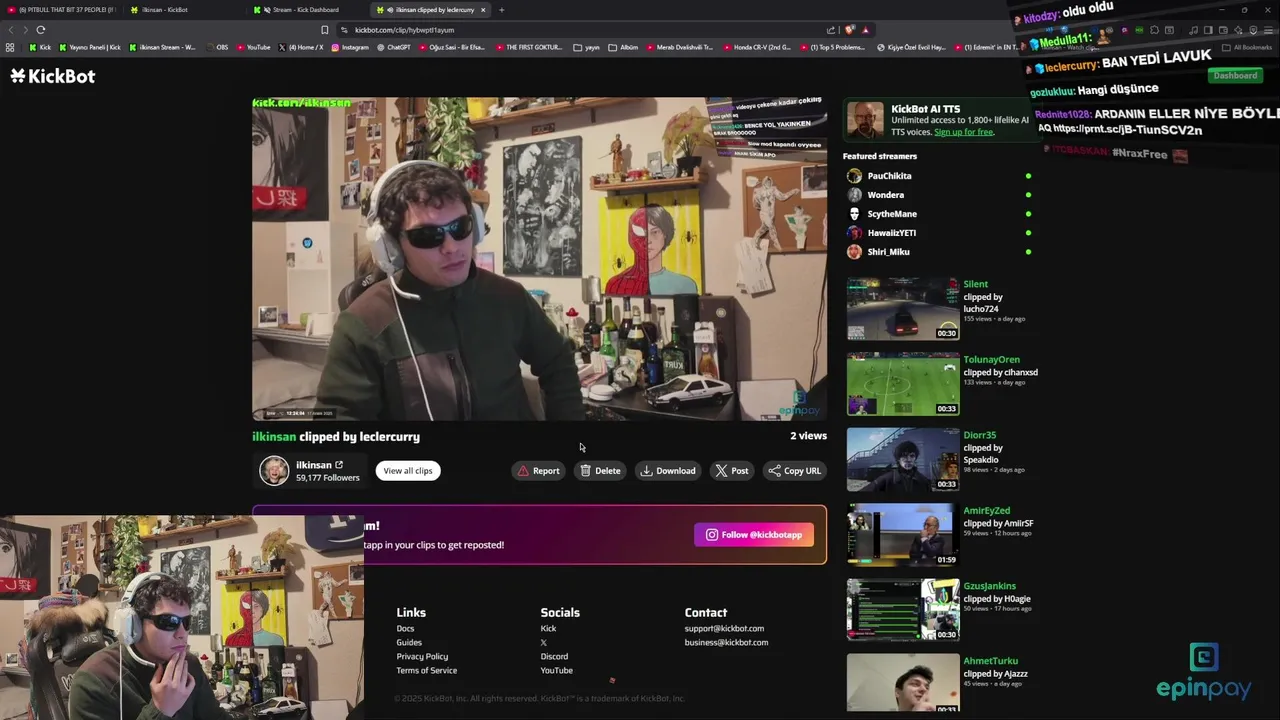Click the 'Sign up for free' link
The image size is (1280, 720).
coord(963,132)
